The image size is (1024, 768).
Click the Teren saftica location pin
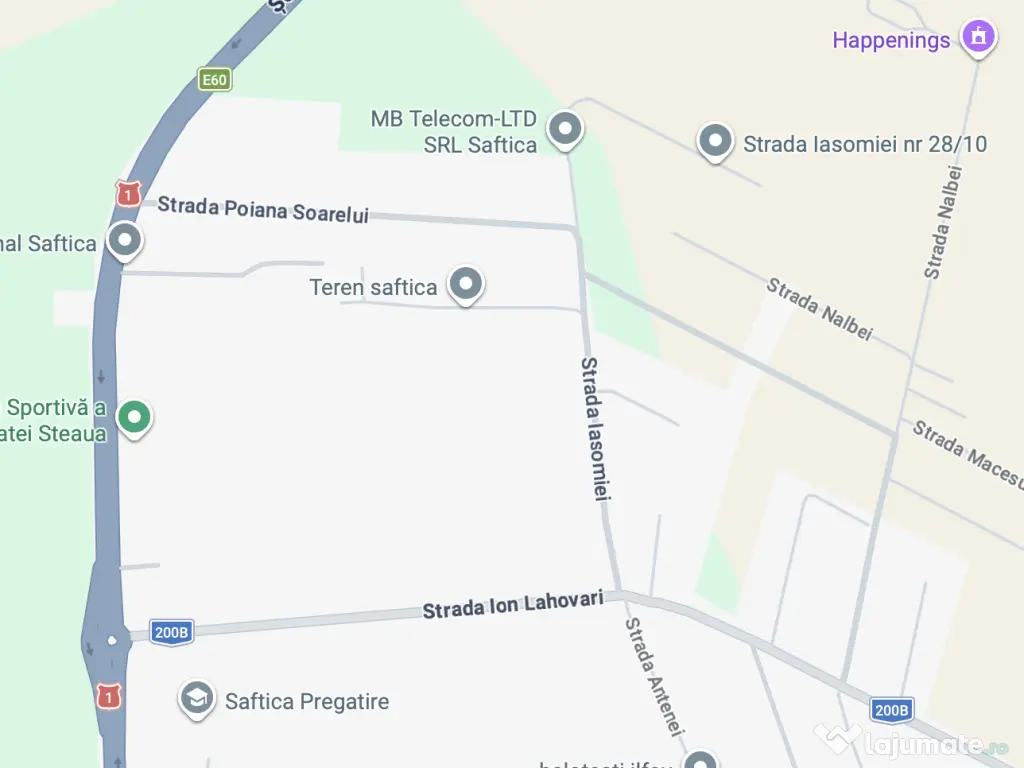(x=466, y=285)
